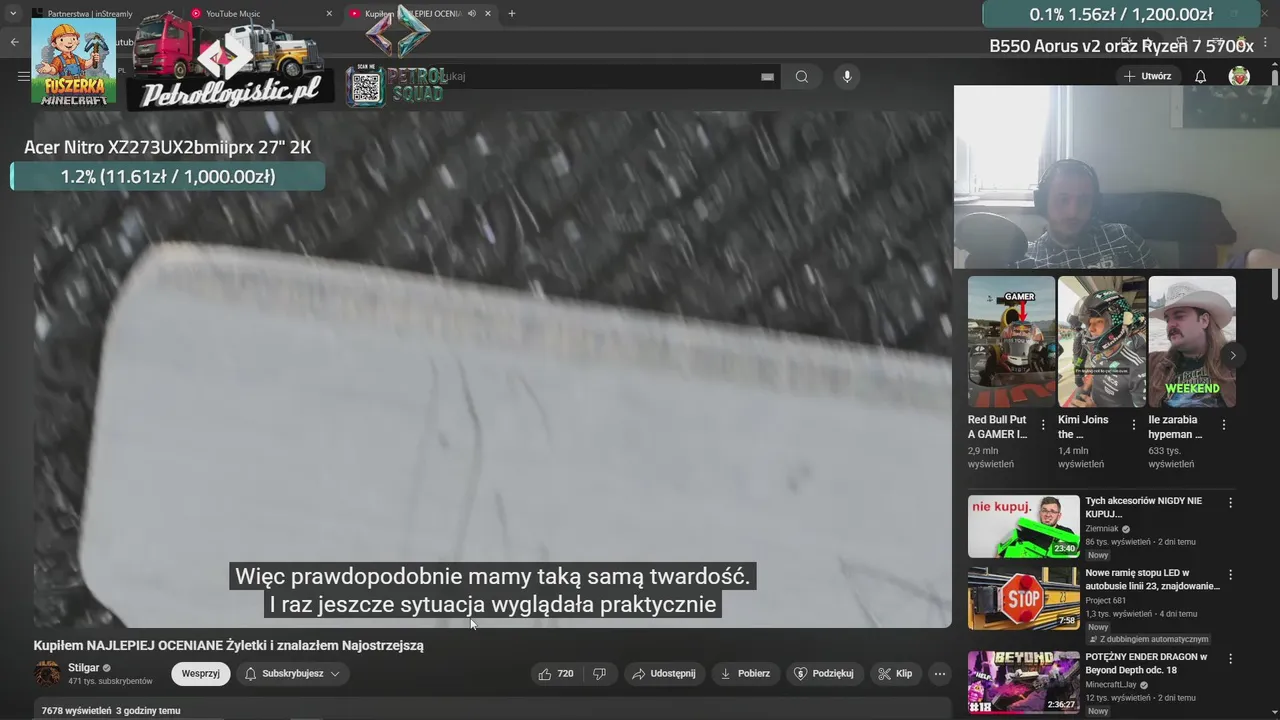
Task: Open options for Red Bull short
Action: [x=1043, y=425]
